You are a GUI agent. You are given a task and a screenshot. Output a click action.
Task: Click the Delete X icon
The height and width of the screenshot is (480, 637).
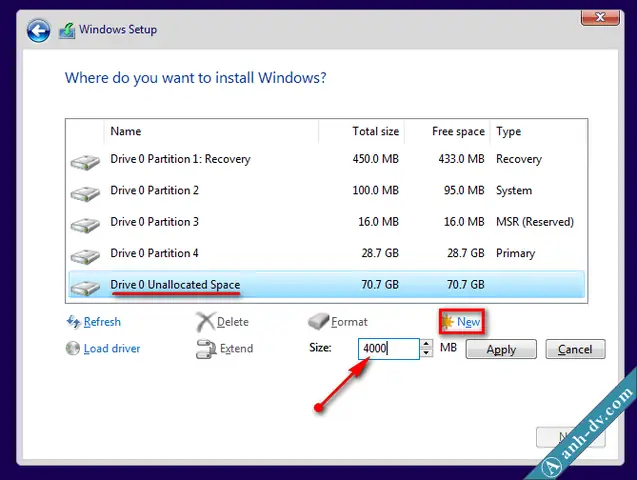[x=205, y=322]
